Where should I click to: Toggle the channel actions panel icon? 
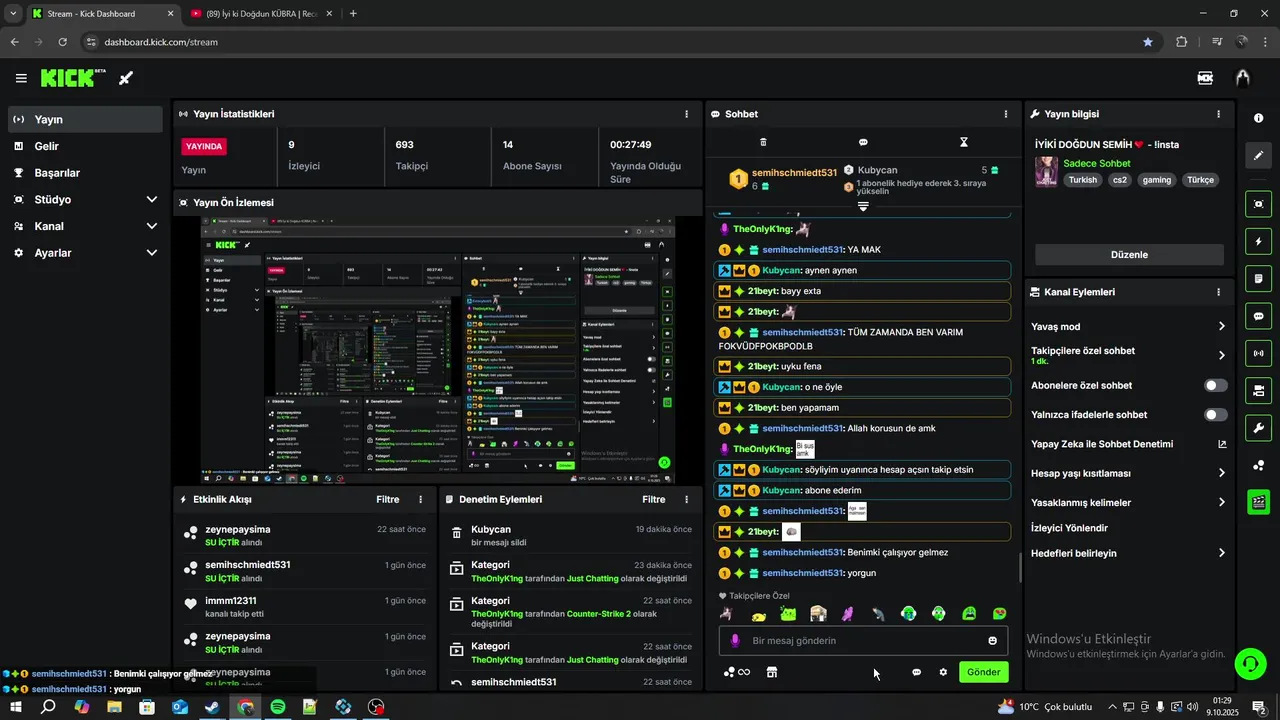pyautogui.click(x=1258, y=390)
